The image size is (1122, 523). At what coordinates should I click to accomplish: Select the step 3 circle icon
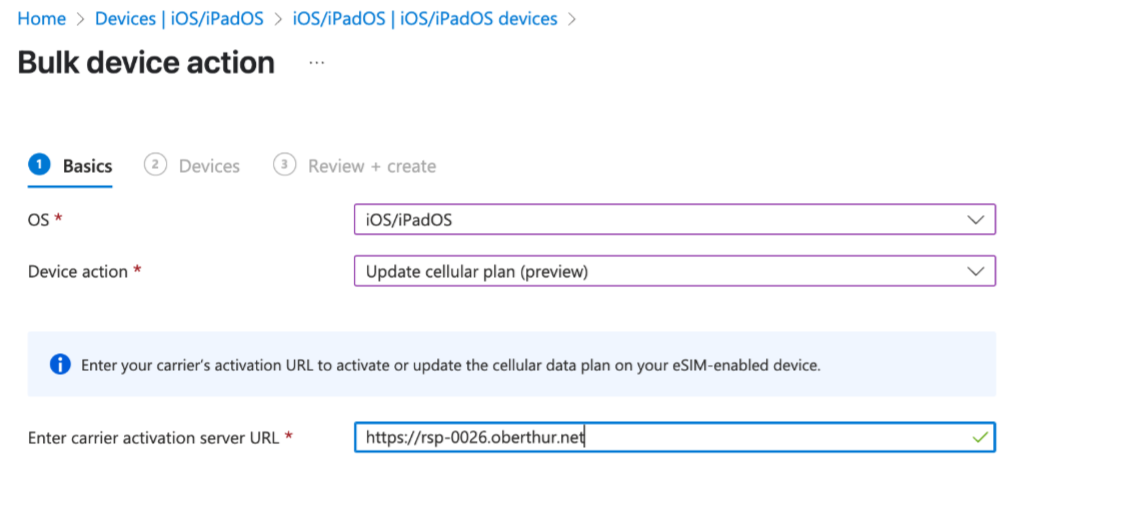tap(284, 165)
